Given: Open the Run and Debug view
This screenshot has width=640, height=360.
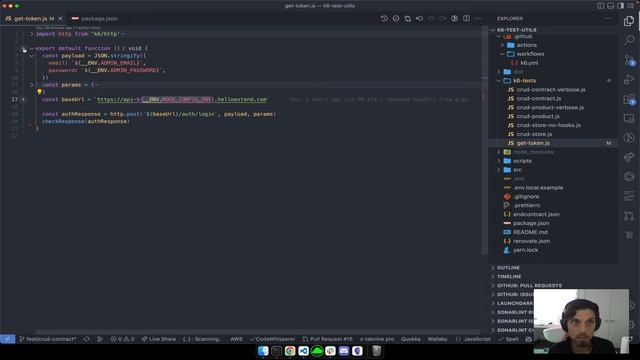Looking at the screenshot, I should (x=629, y=79).
